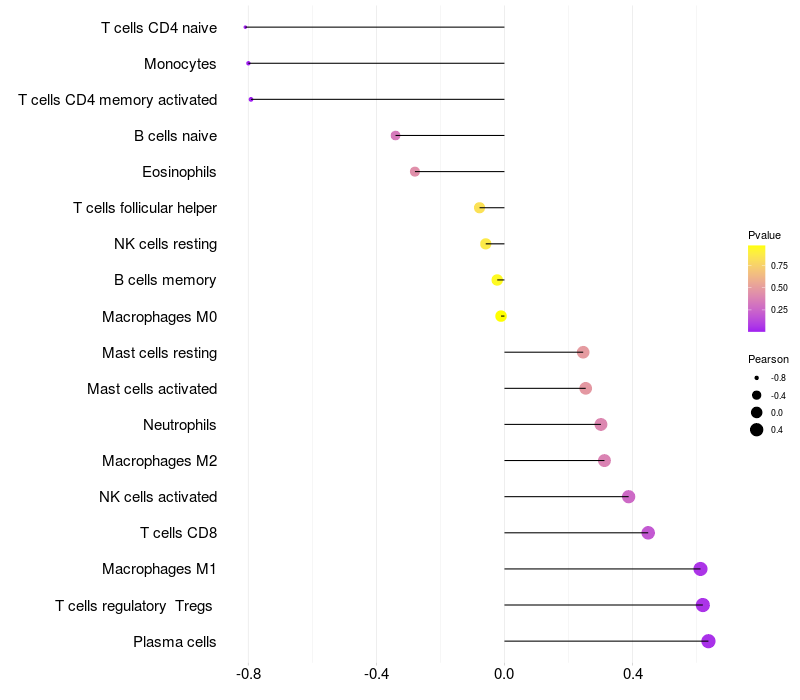Select the Eosinophils data point
This screenshot has height=700, width=800.
click(415, 171)
